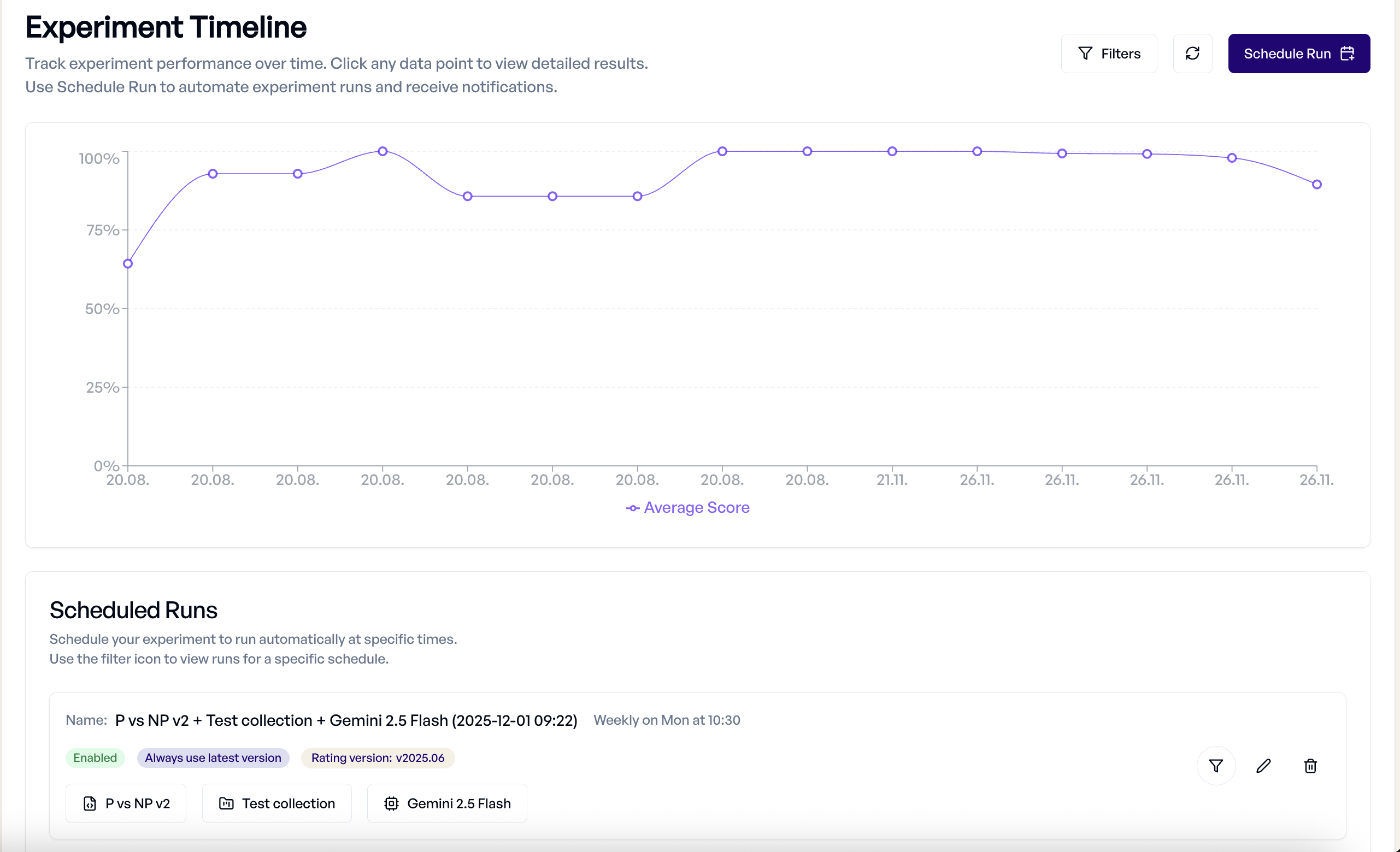This screenshot has height=852, width=1400.
Task: Filter runs by this schedule icon
Action: pos(1215,766)
